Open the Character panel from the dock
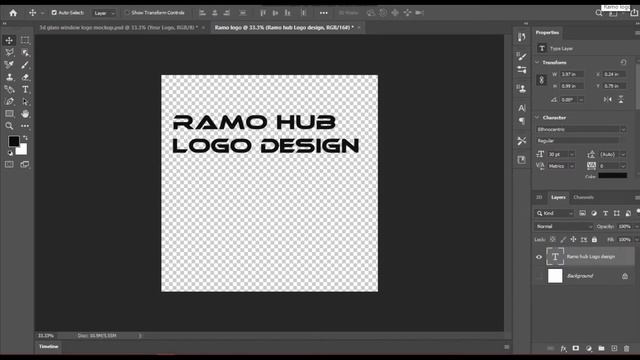Image resolution: width=640 pixels, height=360 pixels. click(522, 108)
